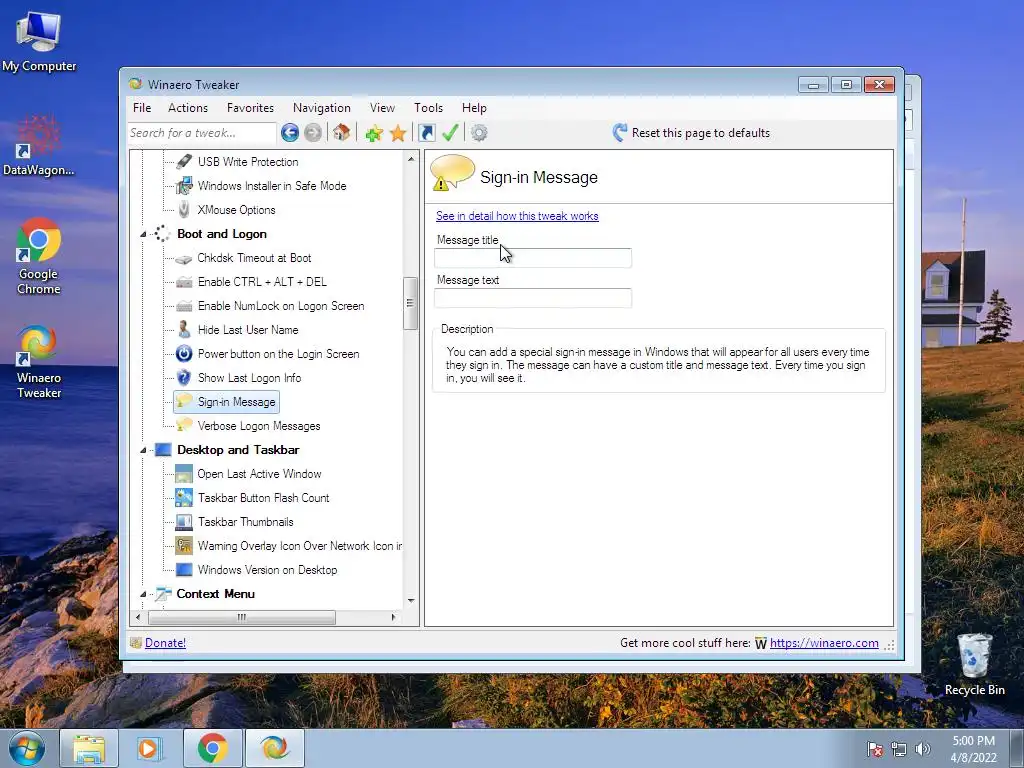This screenshot has height=768, width=1024.
Task: Open settings gear icon in toolbar
Action: pyautogui.click(x=479, y=133)
